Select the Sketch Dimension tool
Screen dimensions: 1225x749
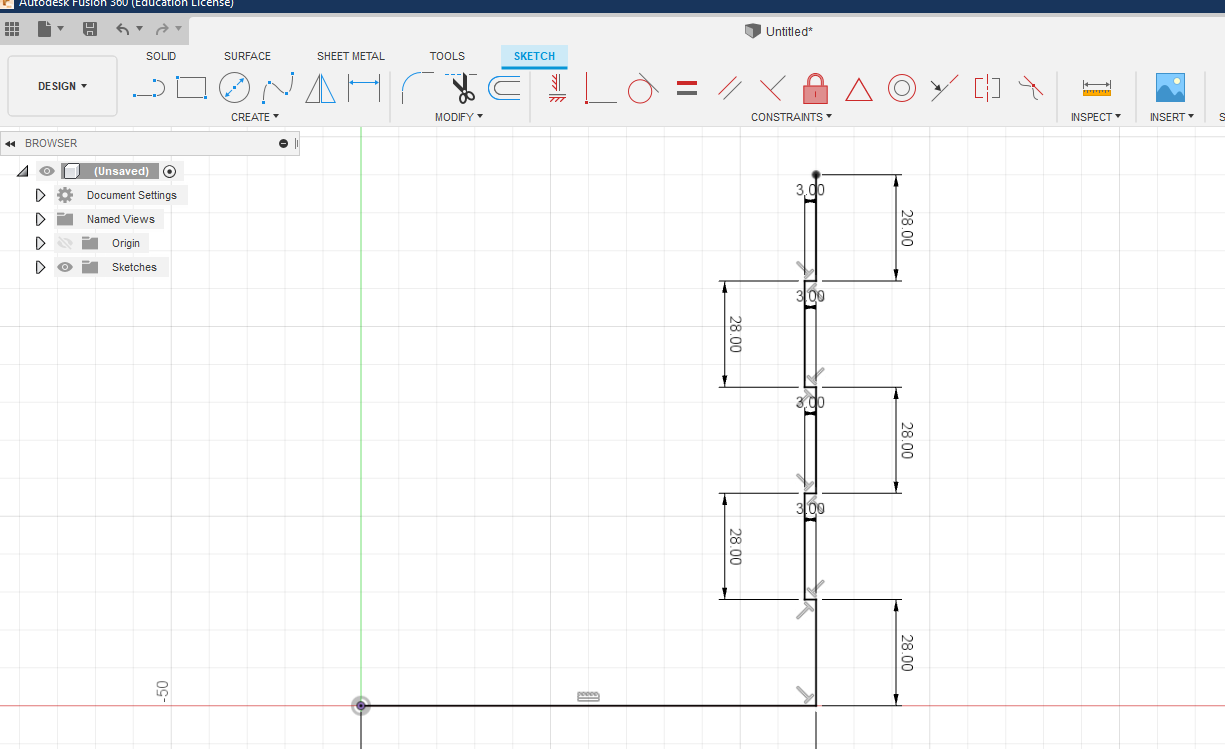[x=364, y=88]
